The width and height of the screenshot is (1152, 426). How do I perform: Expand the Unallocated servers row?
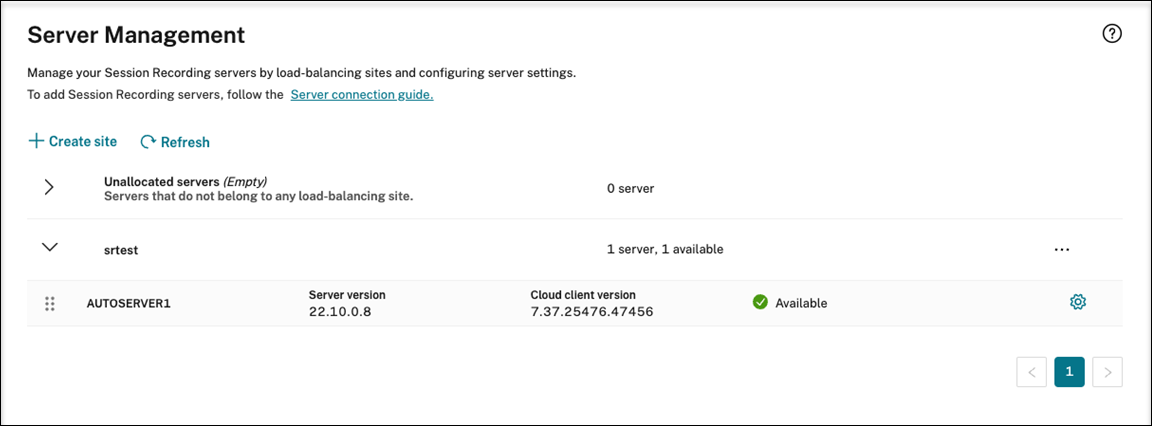(x=49, y=187)
